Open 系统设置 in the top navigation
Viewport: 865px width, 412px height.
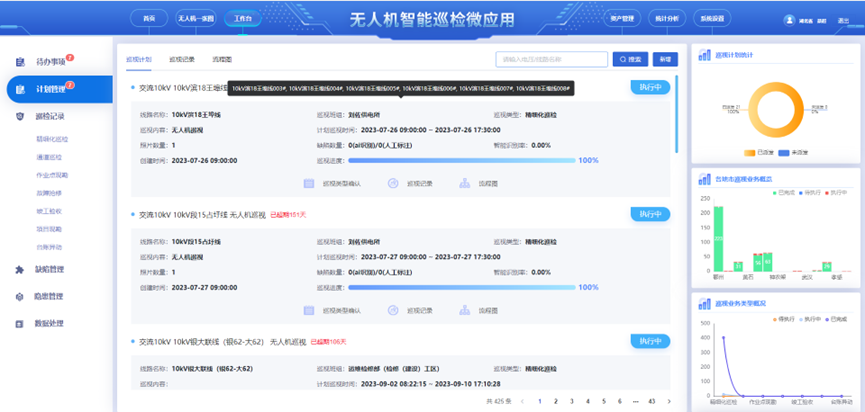712,18
